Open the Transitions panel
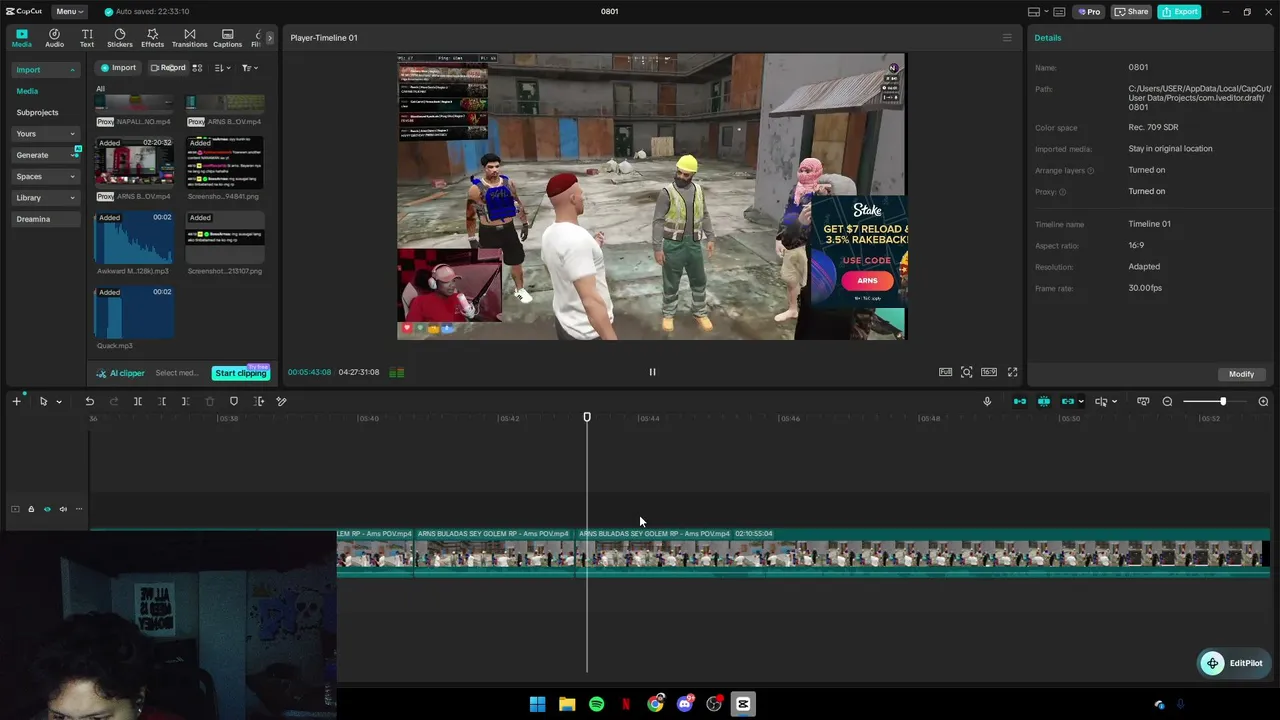Image resolution: width=1280 pixels, height=720 pixels. pyautogui.click(x=189, y=38)
